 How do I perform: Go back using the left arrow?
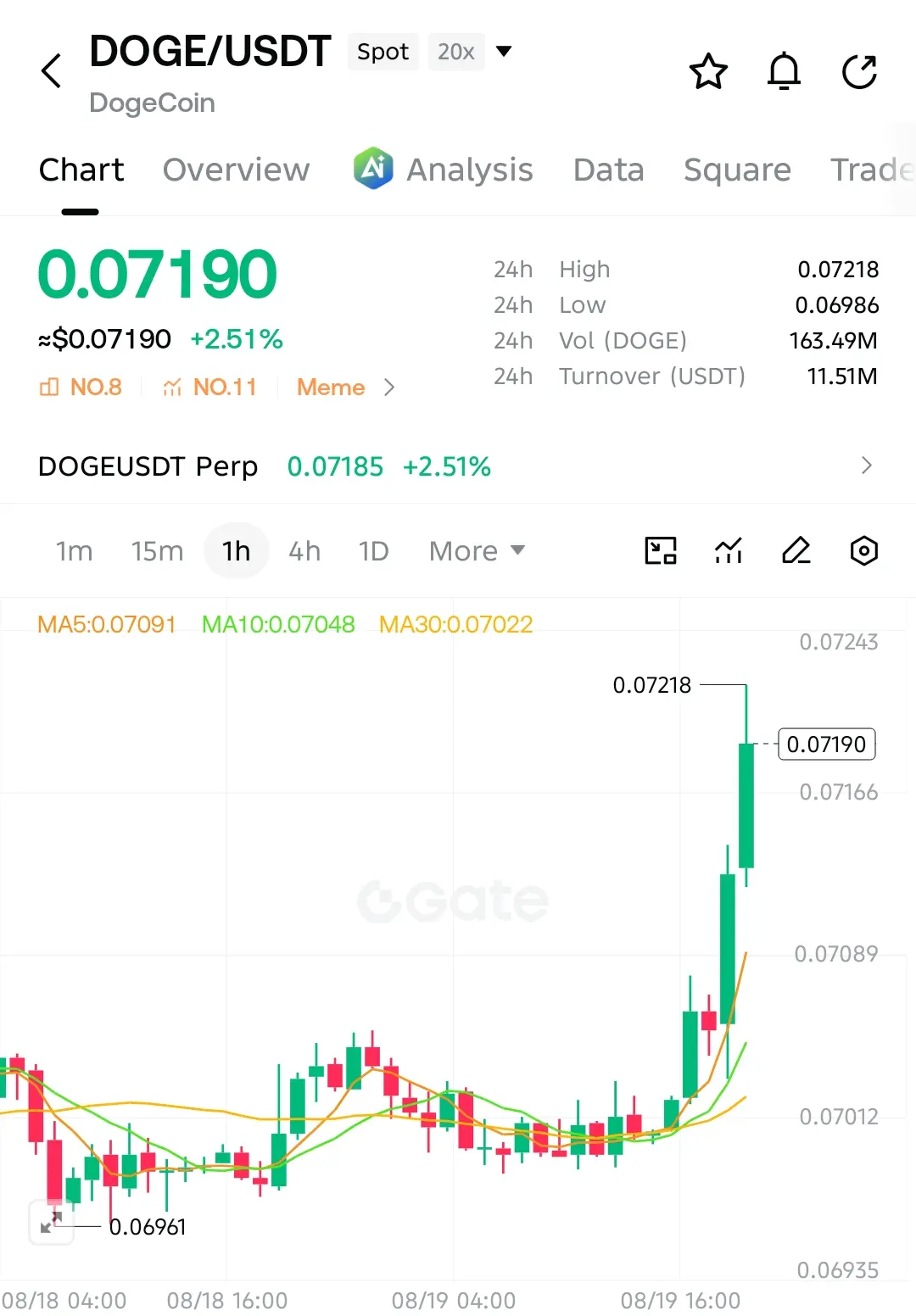click(52, 70)
